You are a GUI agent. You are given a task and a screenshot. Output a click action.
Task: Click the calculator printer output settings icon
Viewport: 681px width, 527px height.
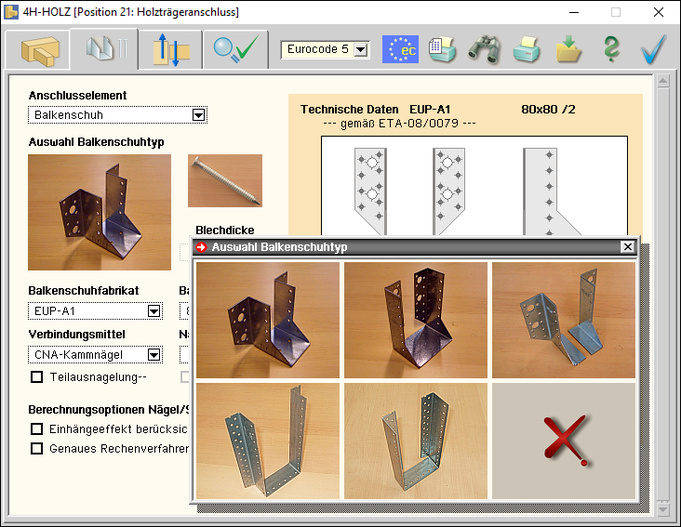click(x=443, y=49)
